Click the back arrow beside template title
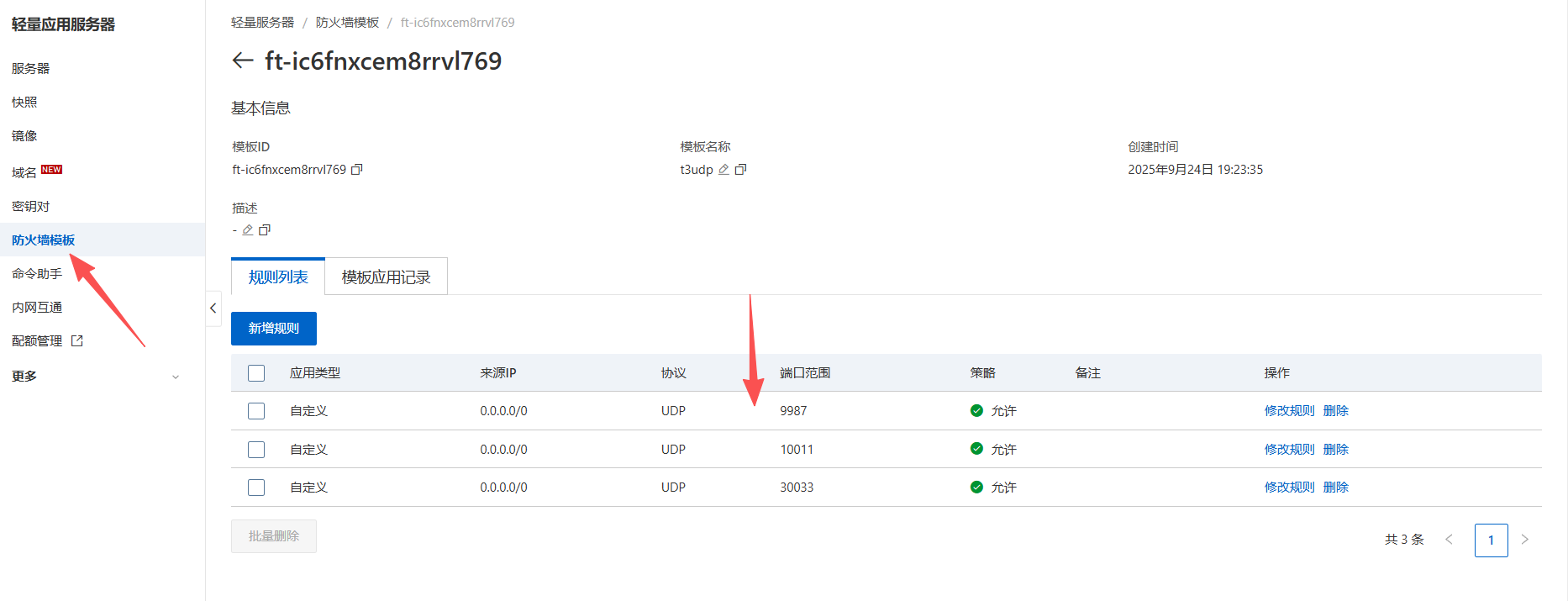Viewport: 1568px width, 601px height. coord(242,61)
